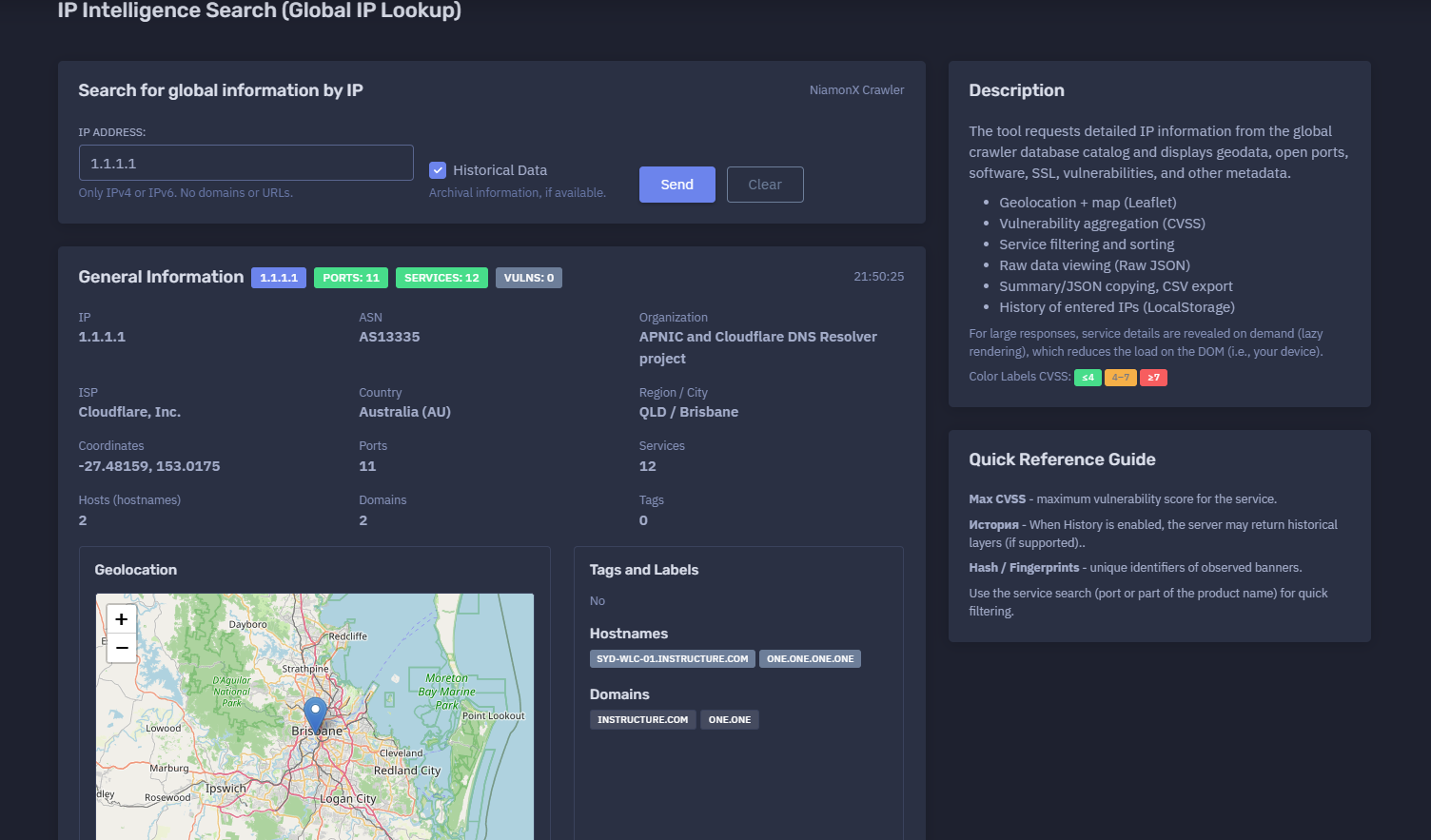Click the red ≥7 CVSS color label
The width and height of the screenshot is (1431, 840).
point(1153,378)
